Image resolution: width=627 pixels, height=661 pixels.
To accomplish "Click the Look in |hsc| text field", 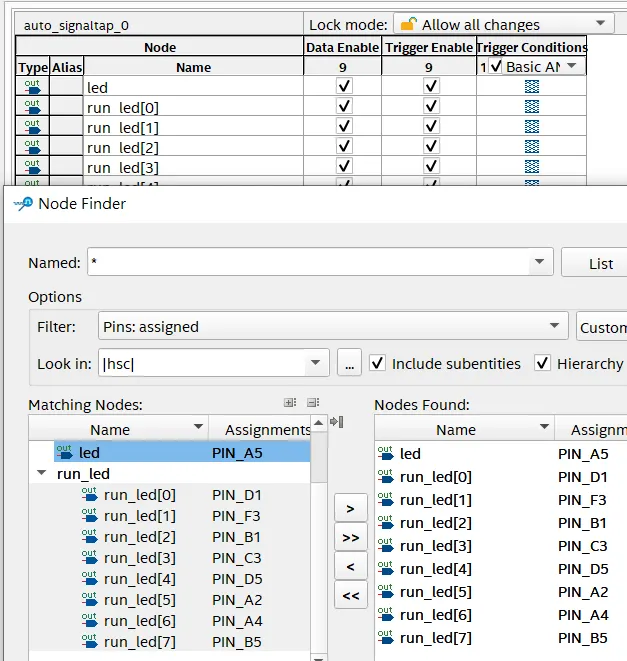I will (203, 363).
